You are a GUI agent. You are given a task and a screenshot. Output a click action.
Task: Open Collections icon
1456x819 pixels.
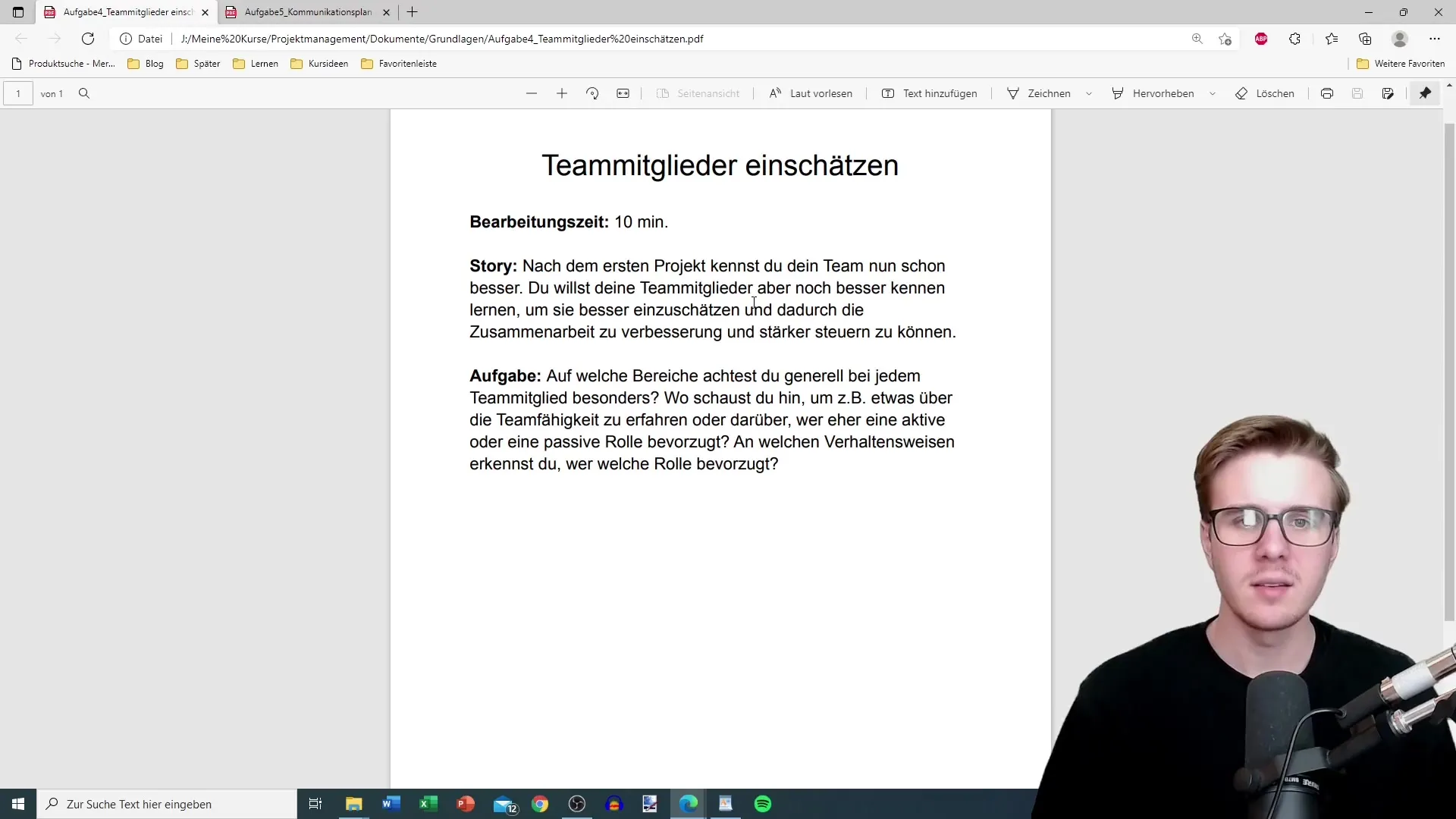coord(1365,39)
